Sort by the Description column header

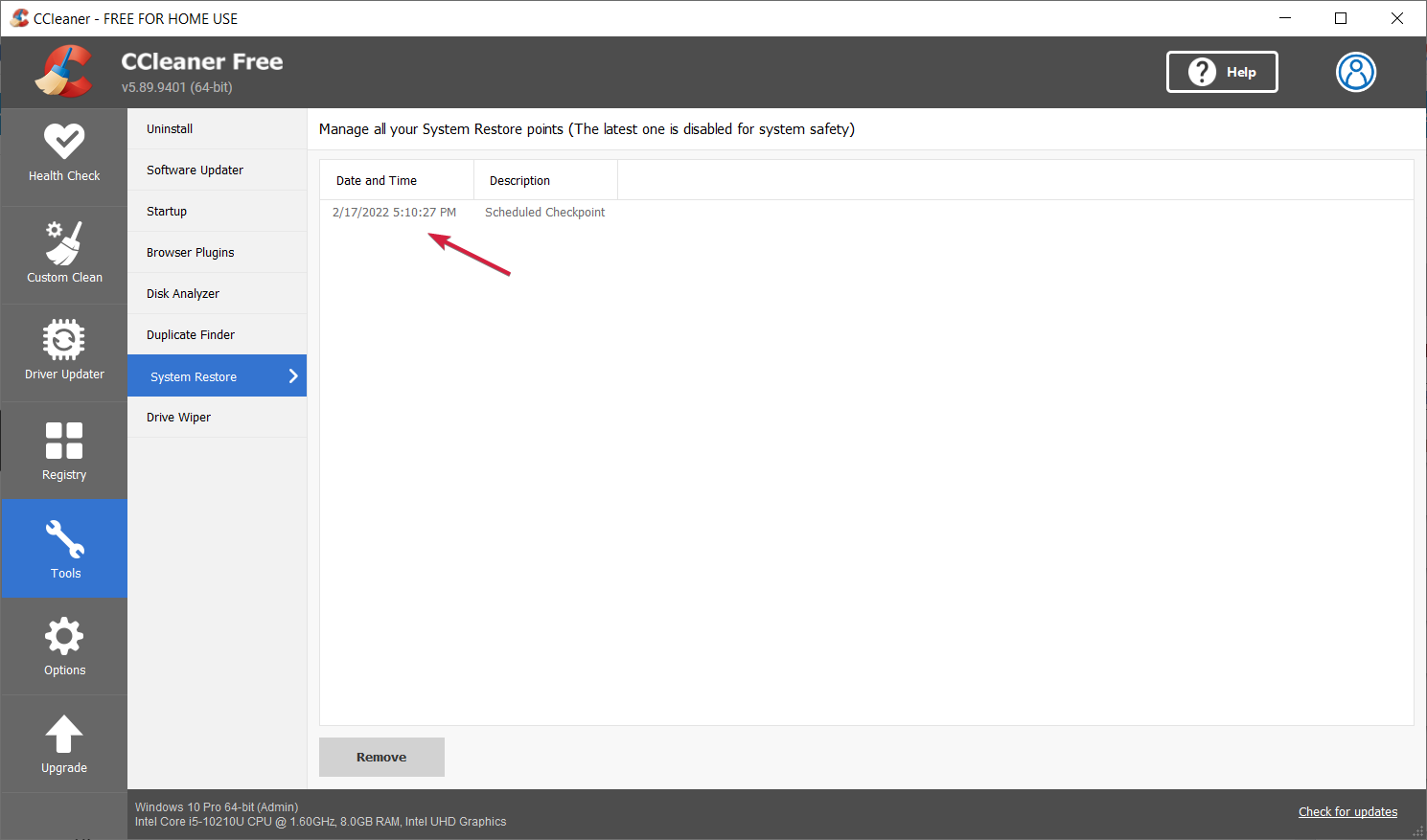[546, 180]
